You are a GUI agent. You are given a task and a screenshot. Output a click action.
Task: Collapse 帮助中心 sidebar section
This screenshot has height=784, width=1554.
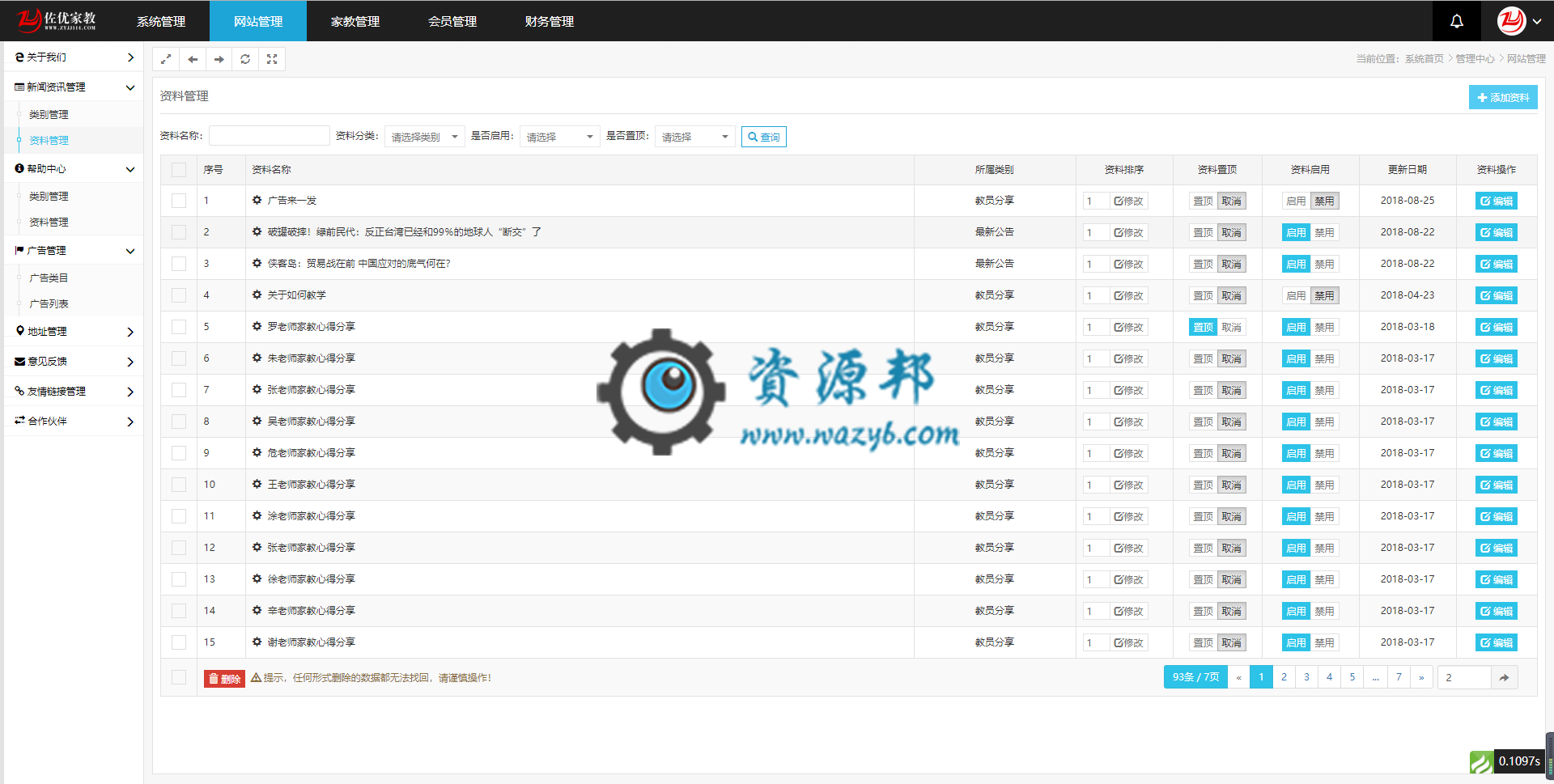pyautogui.click(x=74, y=169)
